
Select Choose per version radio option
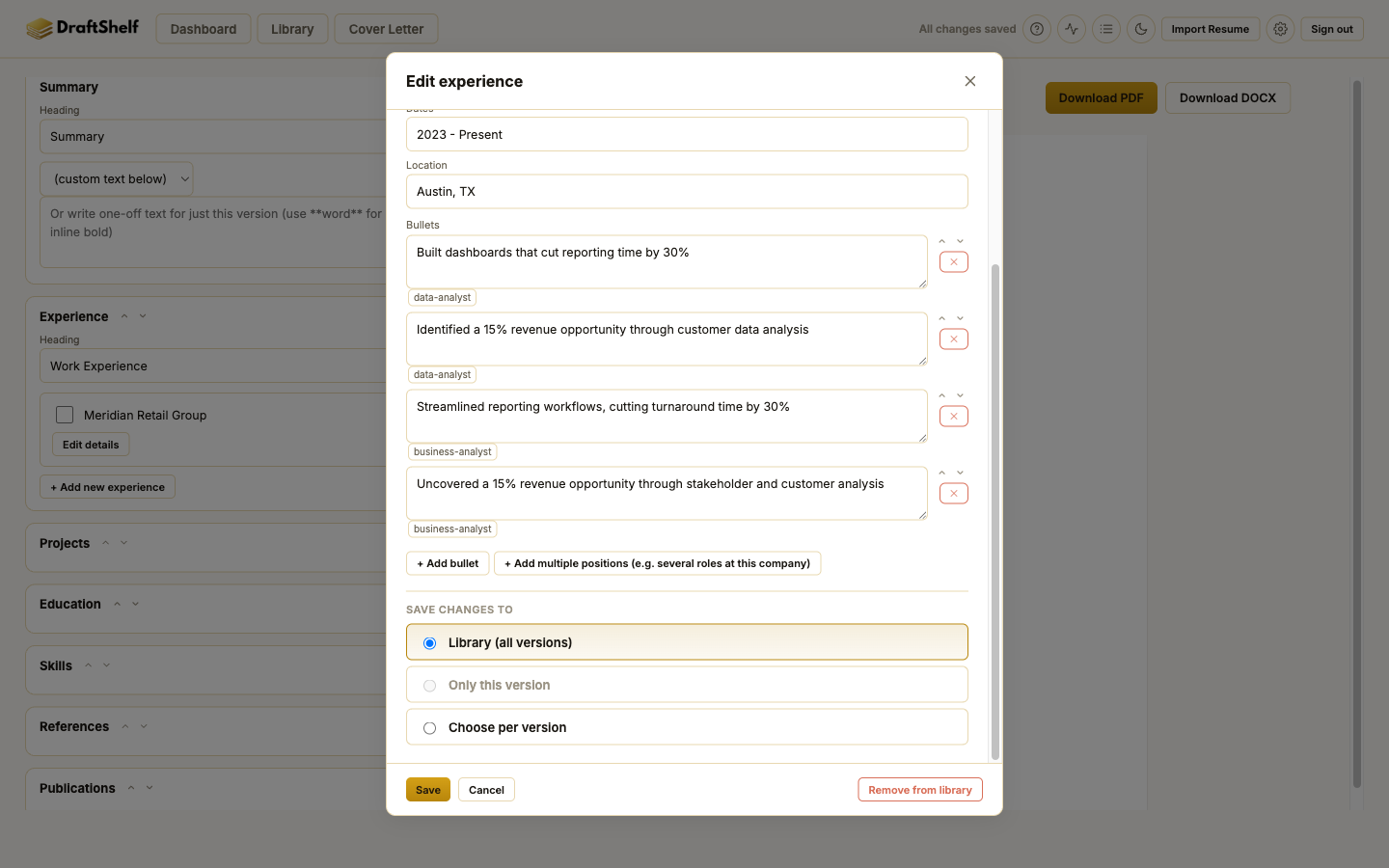pyautogui.click(x=687, y=727)
